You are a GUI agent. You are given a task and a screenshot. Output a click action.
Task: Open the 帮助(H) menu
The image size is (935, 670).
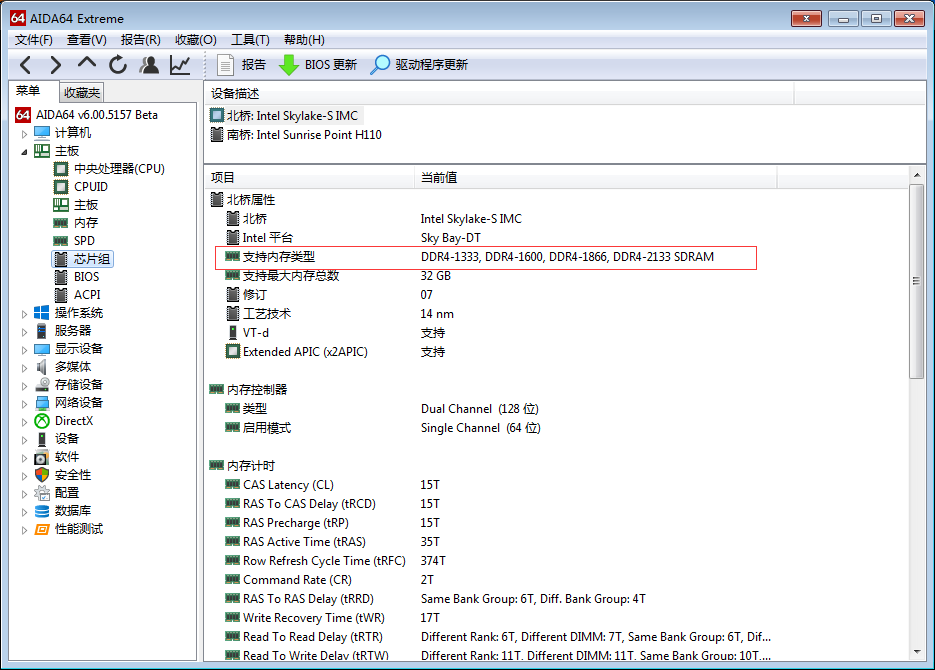click(x=304, y=40)
